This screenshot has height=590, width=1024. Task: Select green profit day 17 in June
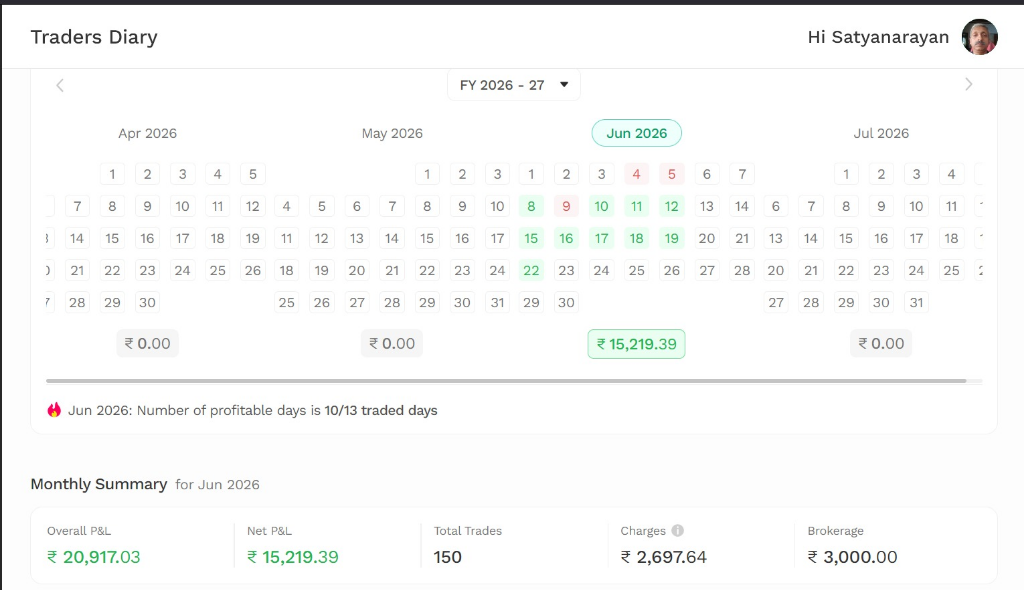pos(601,238)
